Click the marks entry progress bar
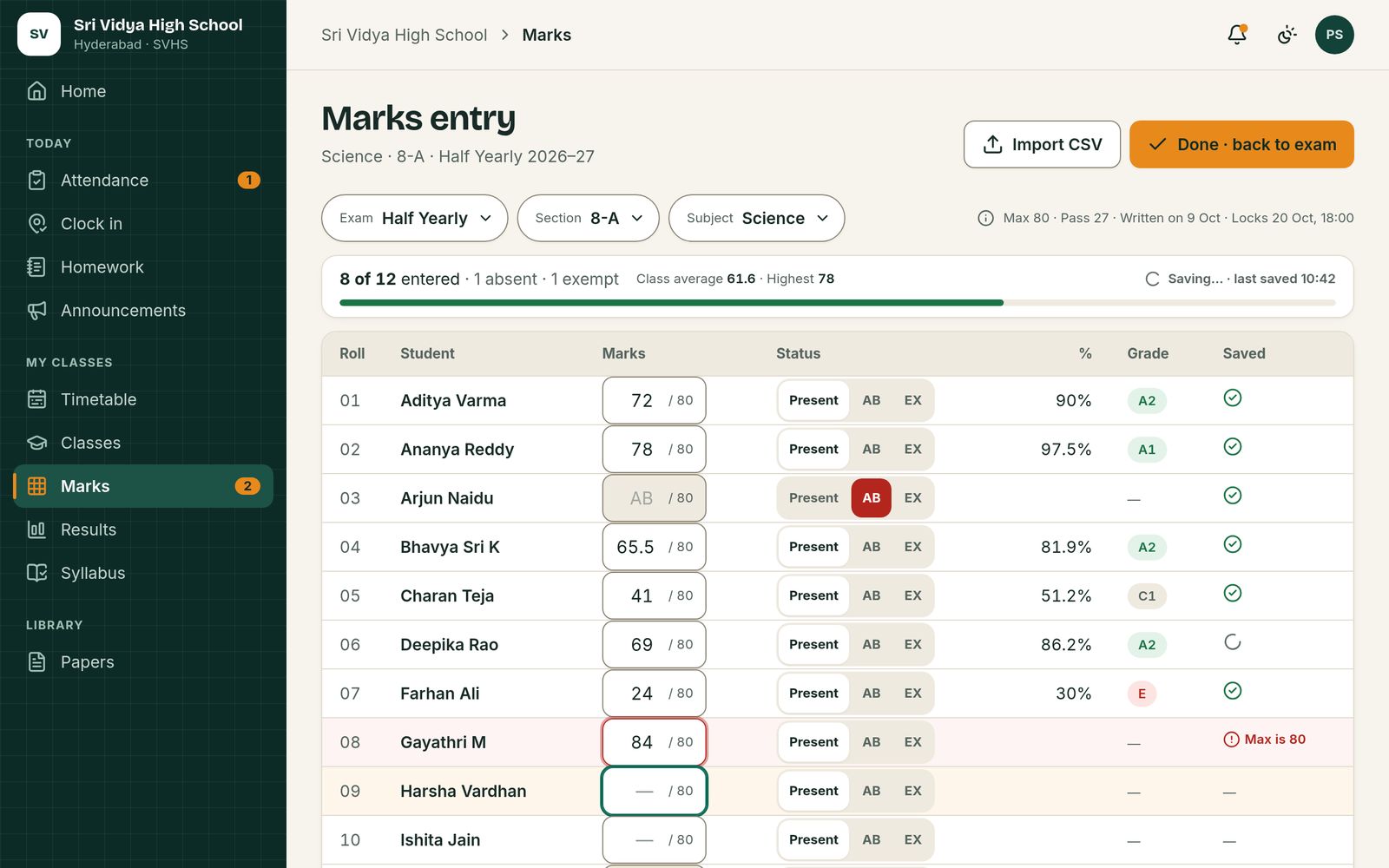 [838, 303]
